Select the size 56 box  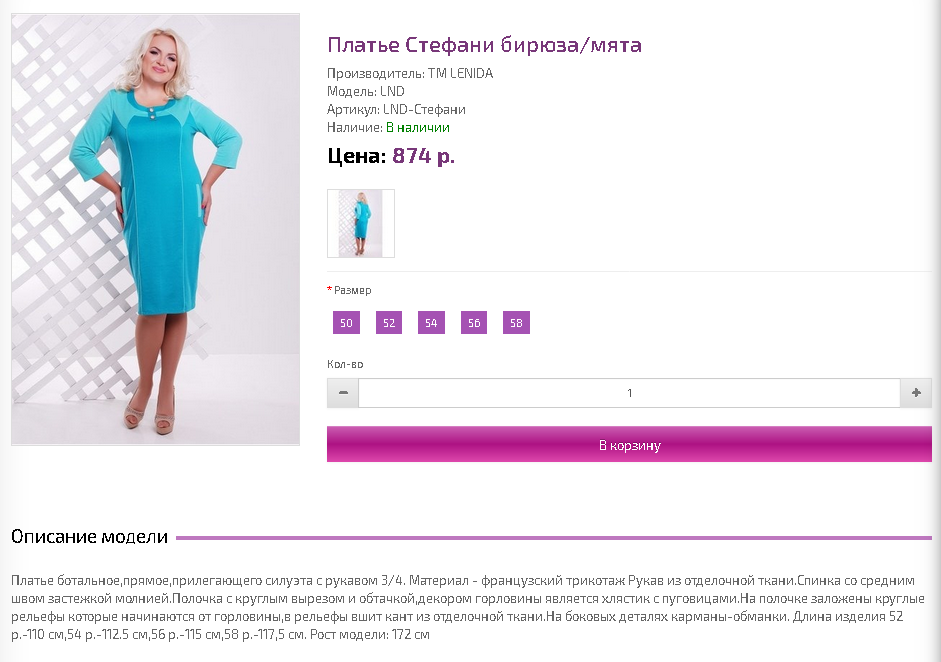[x=474, y=323]
